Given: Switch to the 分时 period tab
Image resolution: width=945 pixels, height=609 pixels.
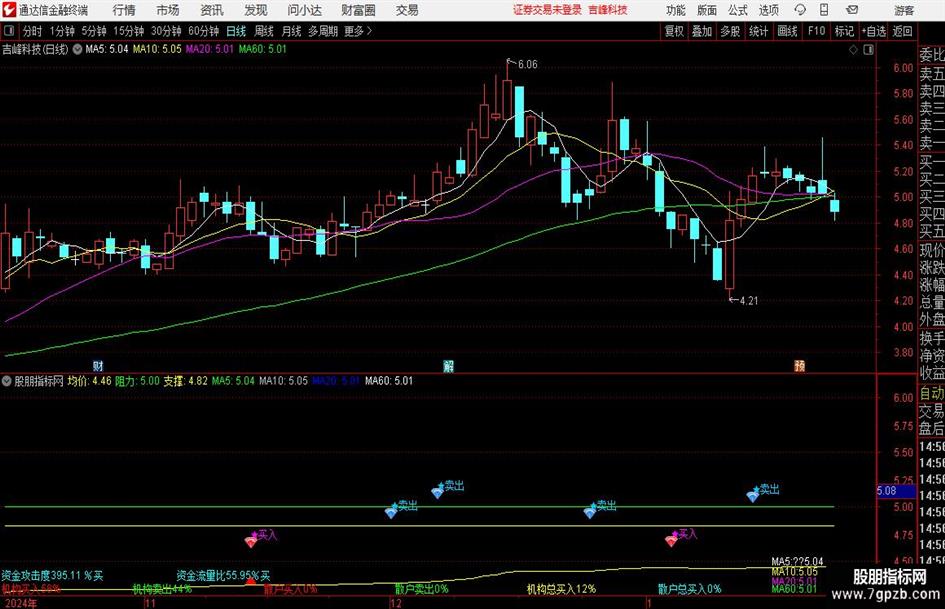Looking at the screenshot, I should (x=33, y=31).
